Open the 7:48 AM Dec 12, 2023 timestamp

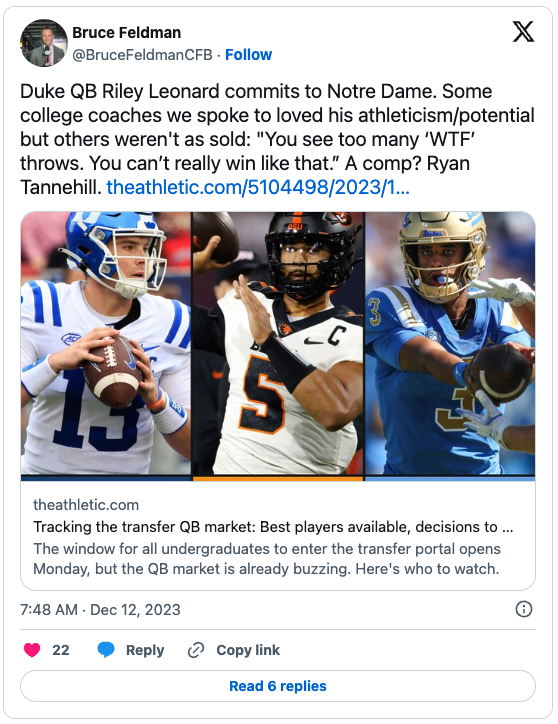tap(100, 609)
